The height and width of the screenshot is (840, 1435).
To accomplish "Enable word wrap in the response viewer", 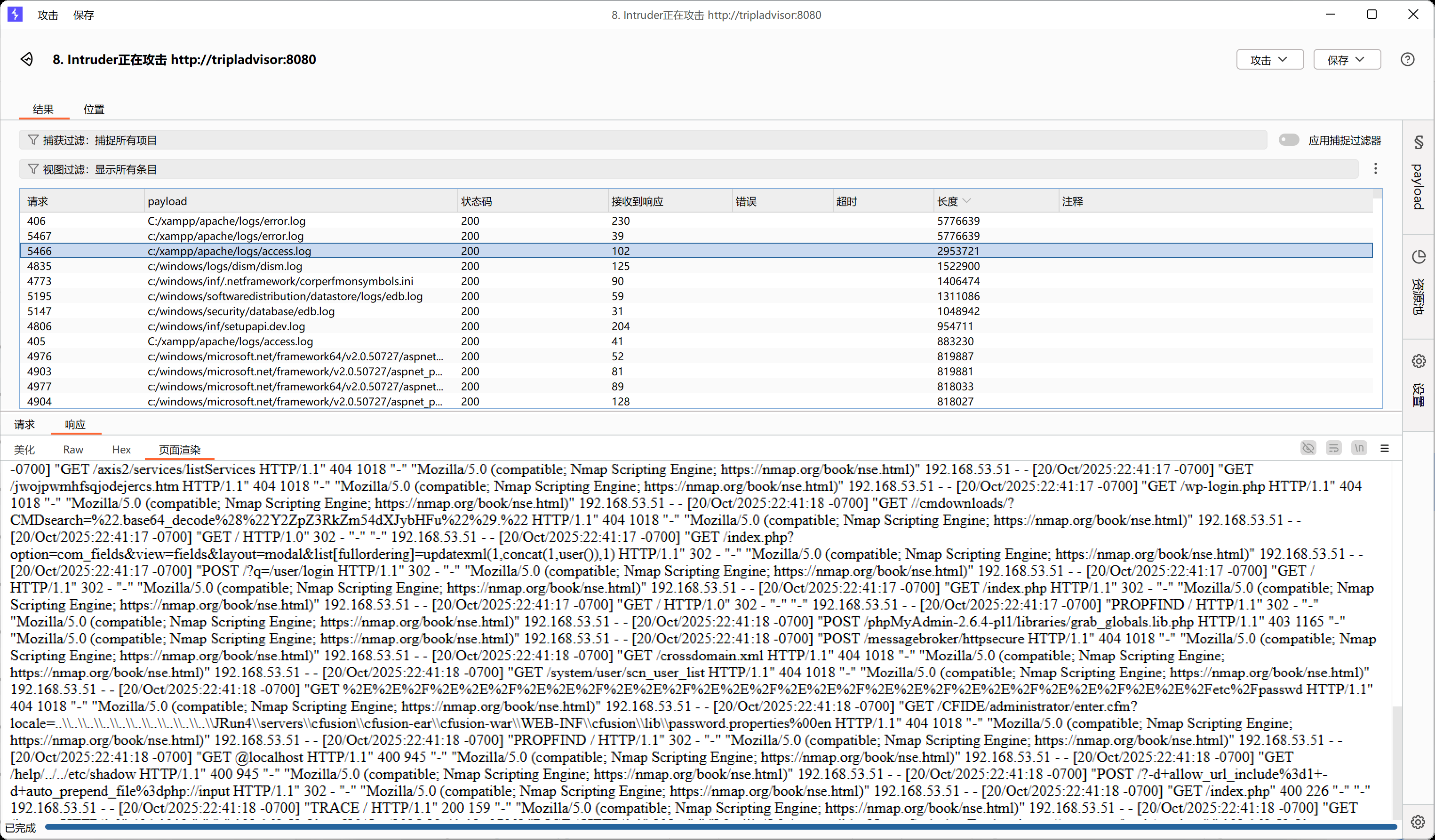I will pos(1334,448).
